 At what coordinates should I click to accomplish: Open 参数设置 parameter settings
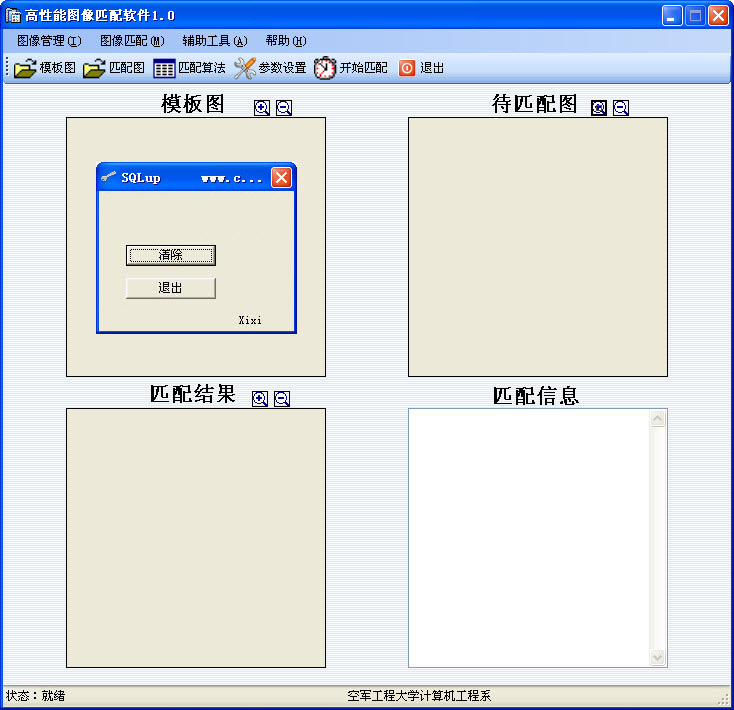270,68
